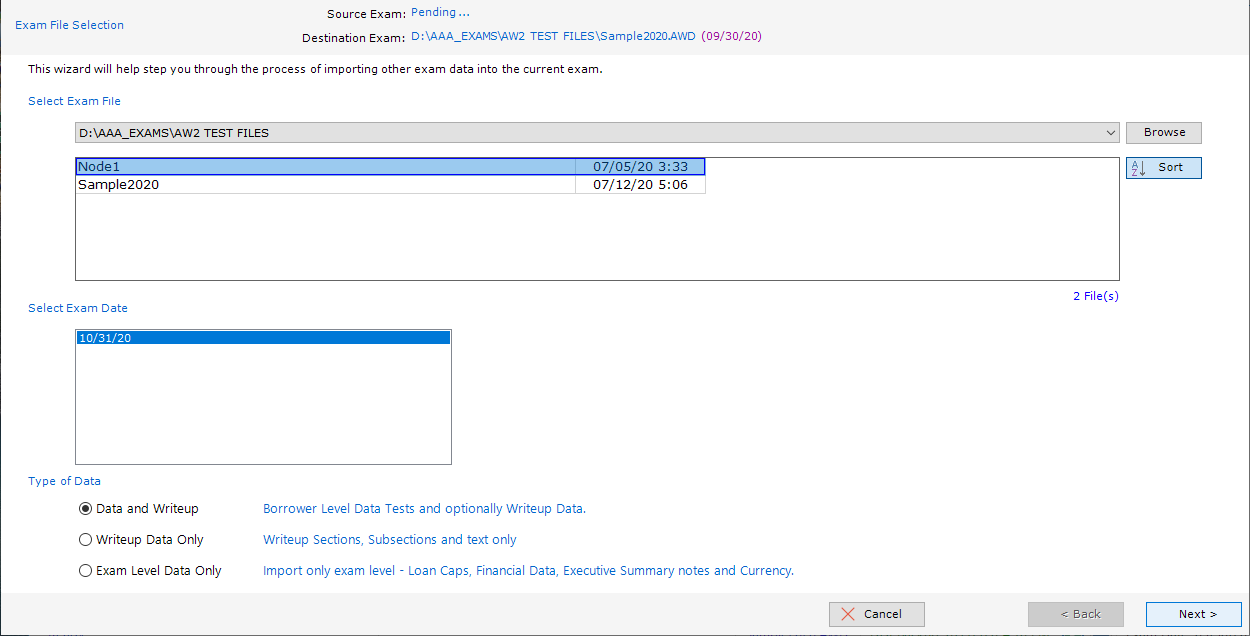Expand the exam folder path dropdown

coord(1111,133)
